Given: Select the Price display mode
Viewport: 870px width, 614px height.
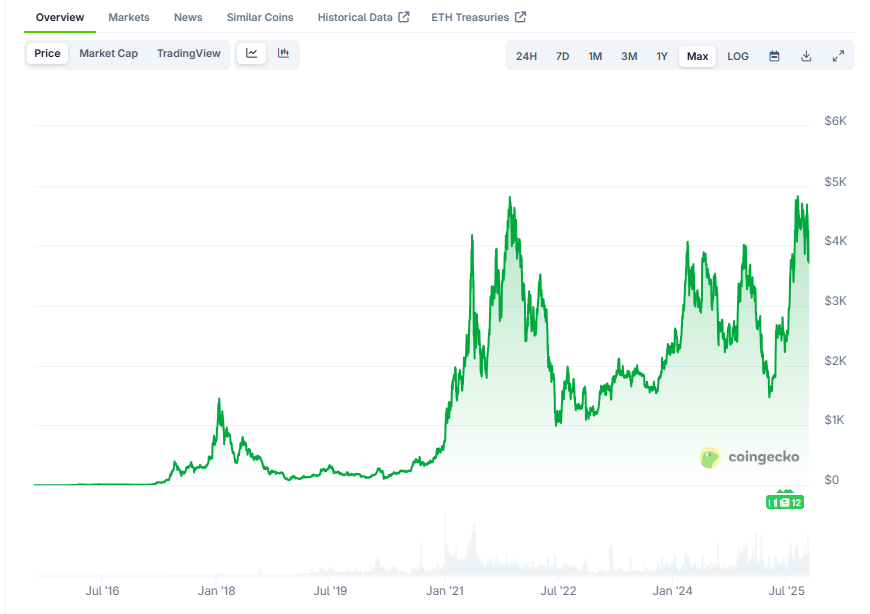Looking at the screenshot, I should (x=47, y=54).
